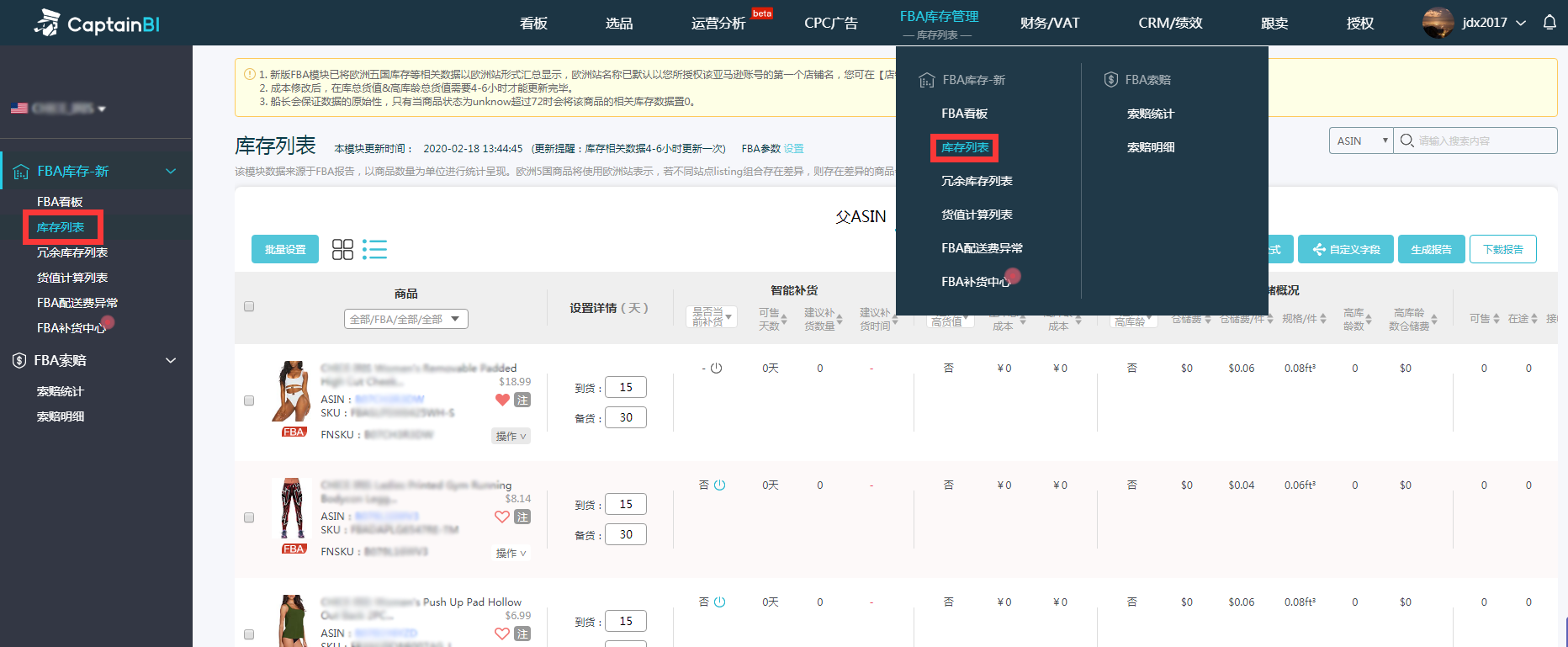This screenshot has width=1568, height=647.
Task: Click the 下载报告 button
Action: (x=1503, y=249)
